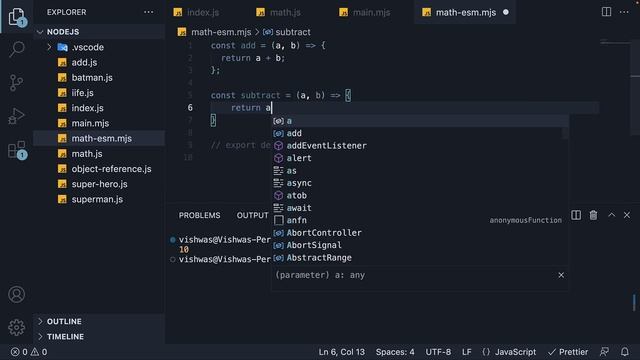Click the unsaved dot on math-esm.mjs tab
This screenshot has height=360, width=640.
click(x=506, y=12)
